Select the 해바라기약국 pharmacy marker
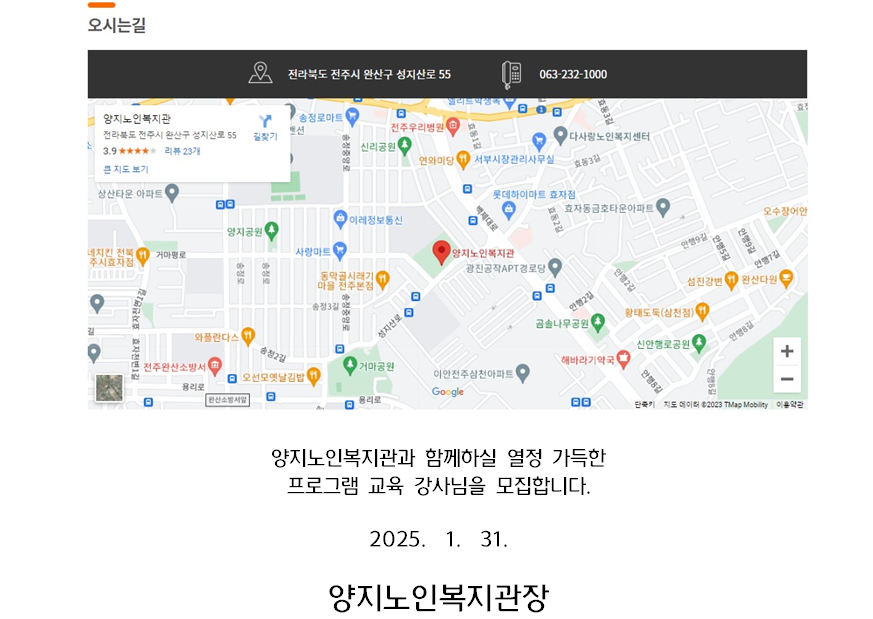This screenshot has height=619, width=873. (x=623, y=360)
